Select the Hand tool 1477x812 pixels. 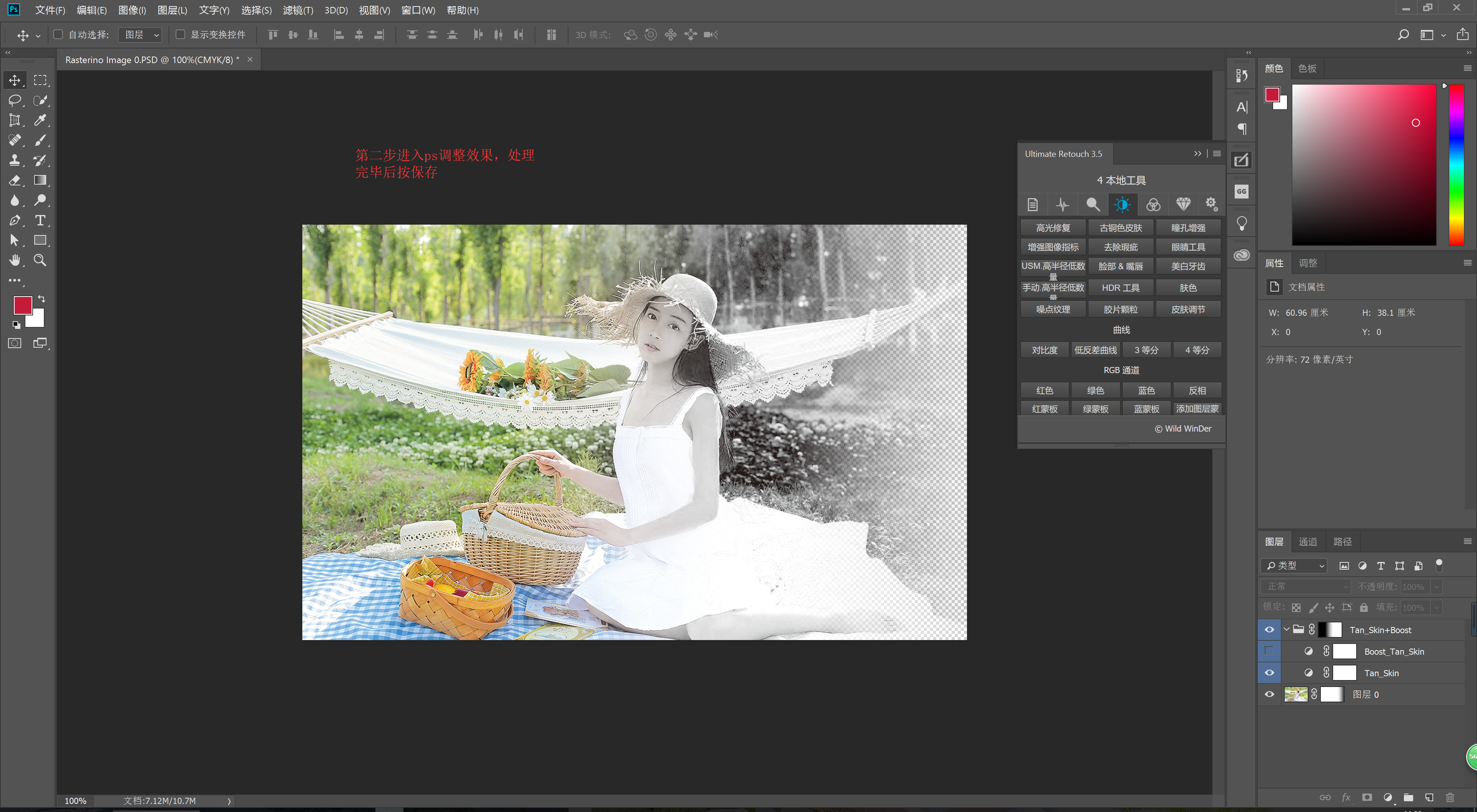click(15, 260)
